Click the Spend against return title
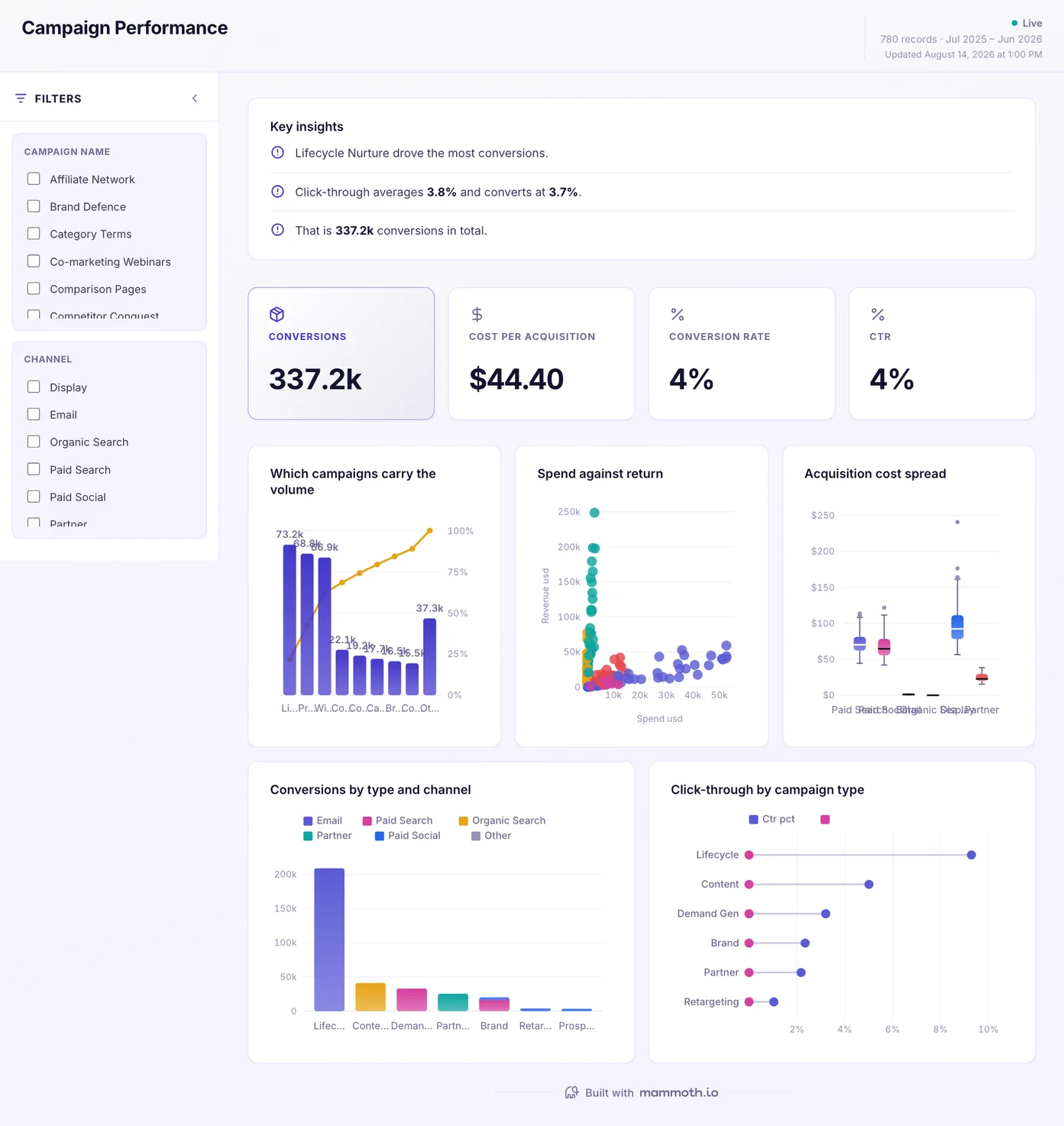The image size is (1064, 1126). [600, 474]
